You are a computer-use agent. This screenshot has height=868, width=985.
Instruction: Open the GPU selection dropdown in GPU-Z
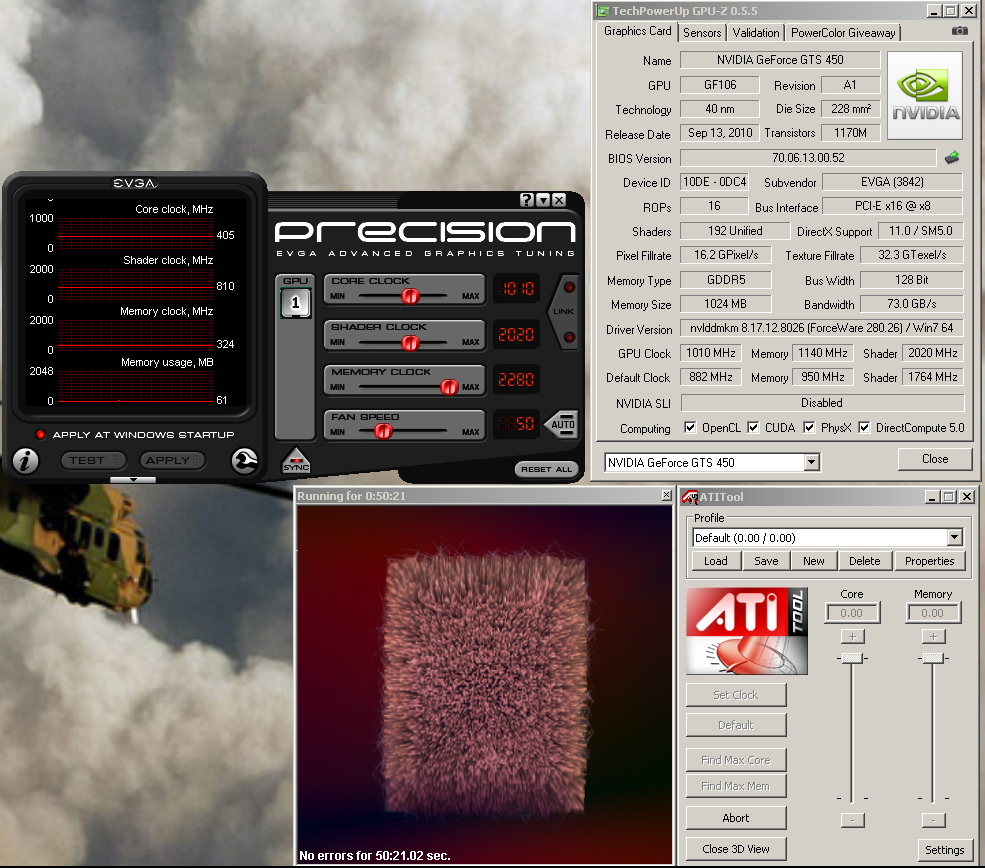pyautogui.click(x=812, y=463)
